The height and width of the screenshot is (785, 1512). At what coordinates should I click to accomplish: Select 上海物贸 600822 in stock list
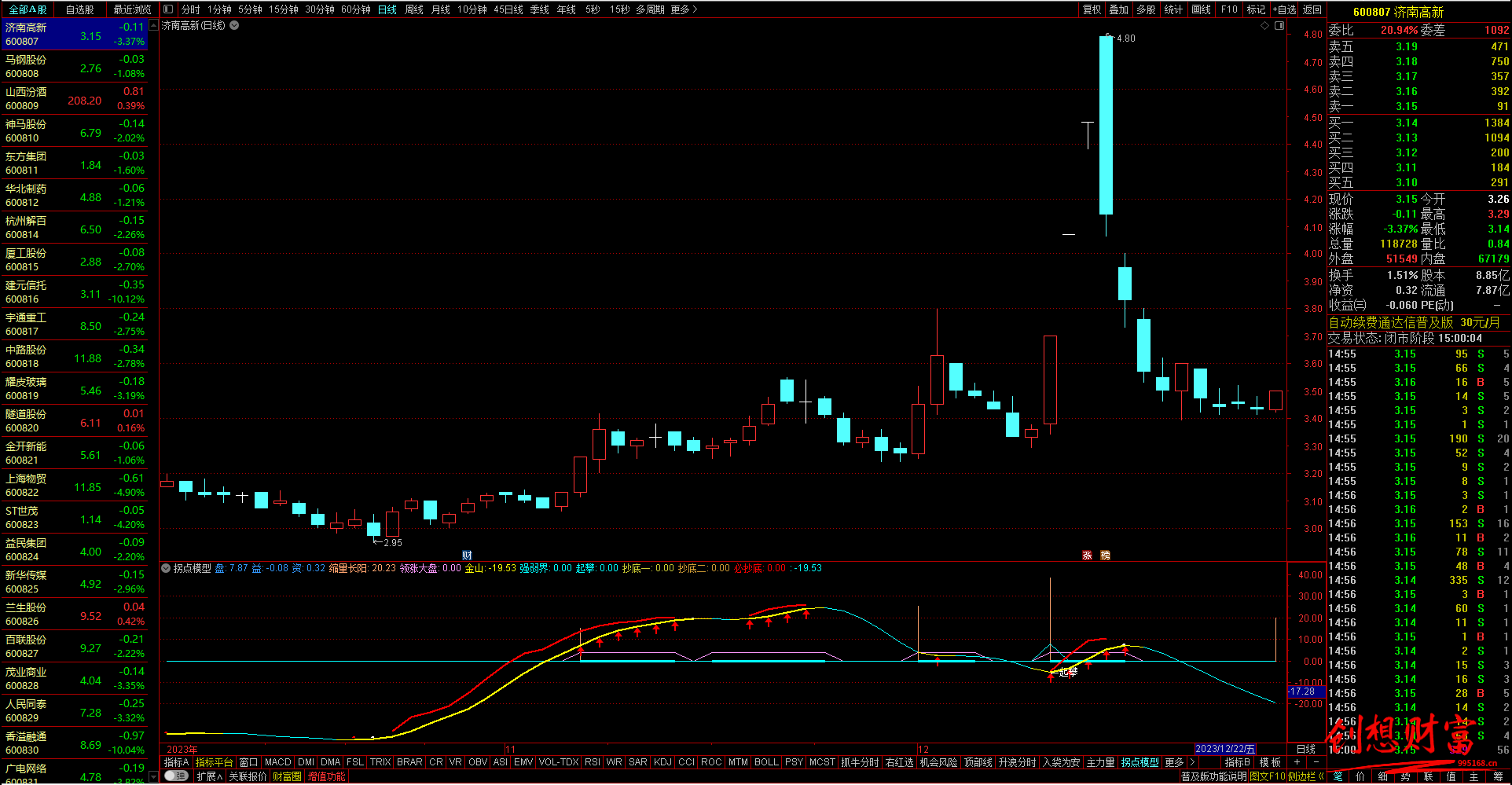click(75, 485)
